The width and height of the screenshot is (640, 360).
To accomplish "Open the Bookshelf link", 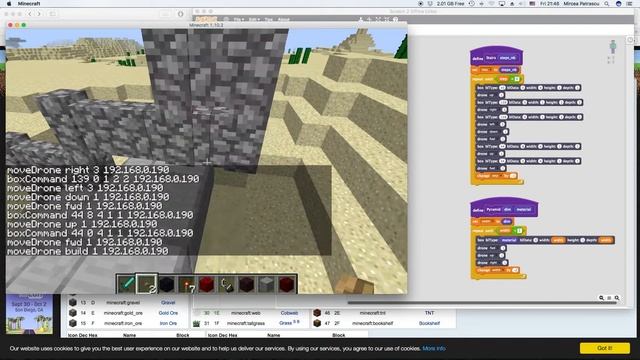I will (429, 323).
